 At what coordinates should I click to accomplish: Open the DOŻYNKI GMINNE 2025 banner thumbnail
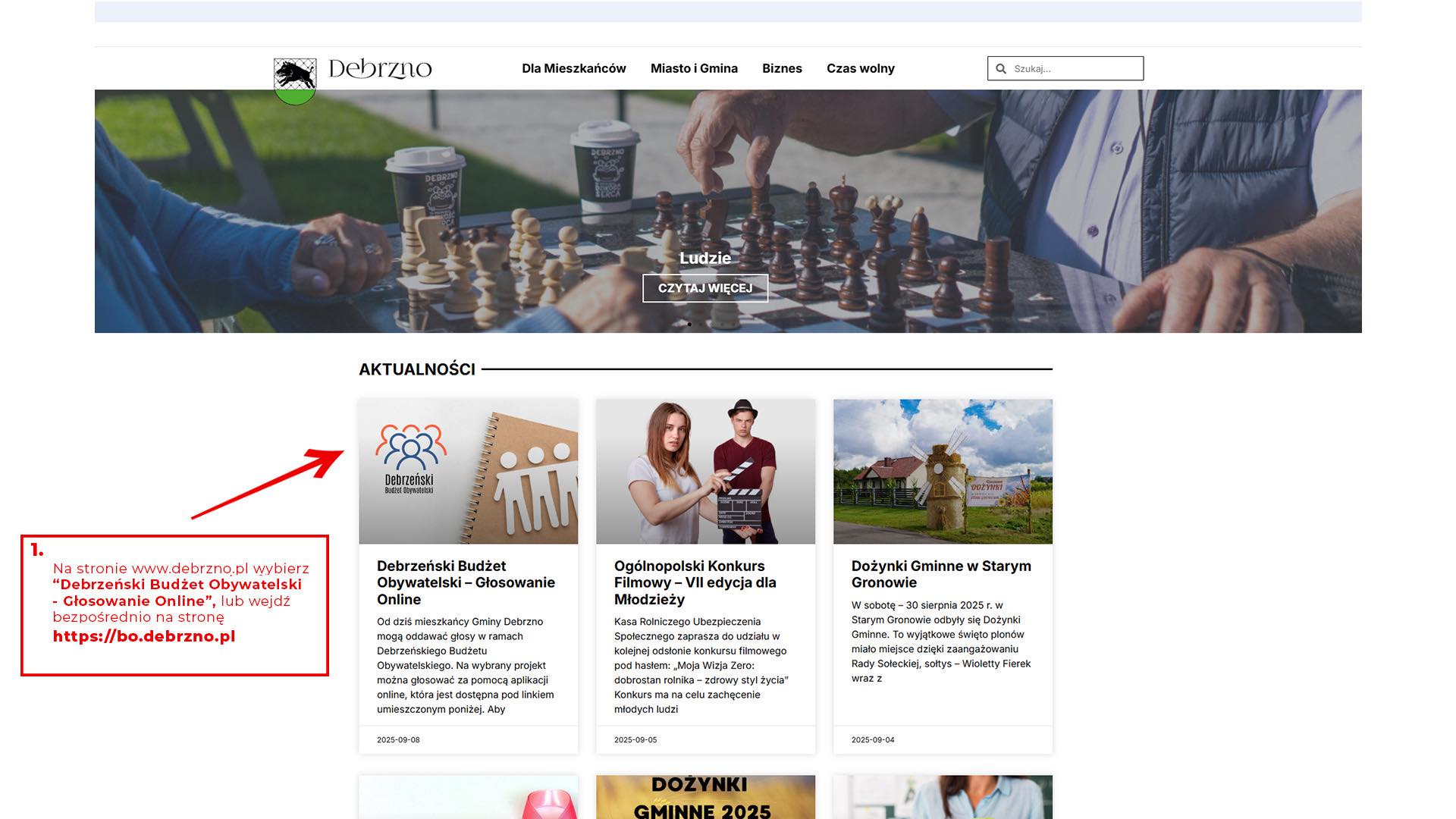(705, 796)
